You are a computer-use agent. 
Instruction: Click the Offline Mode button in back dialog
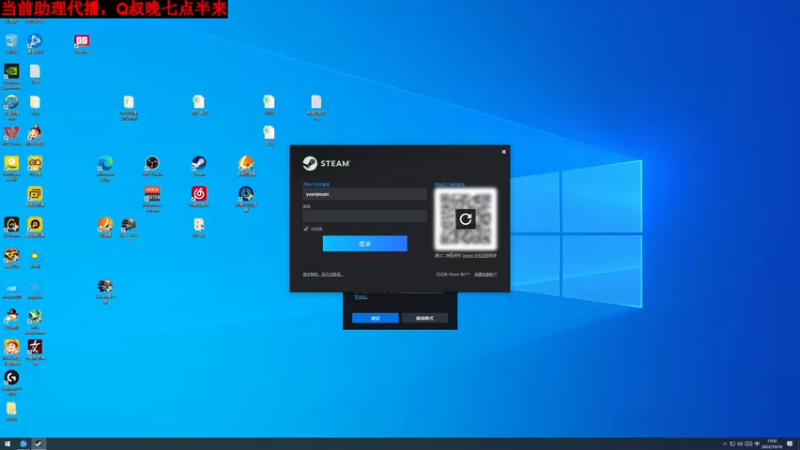coord(424,318)
